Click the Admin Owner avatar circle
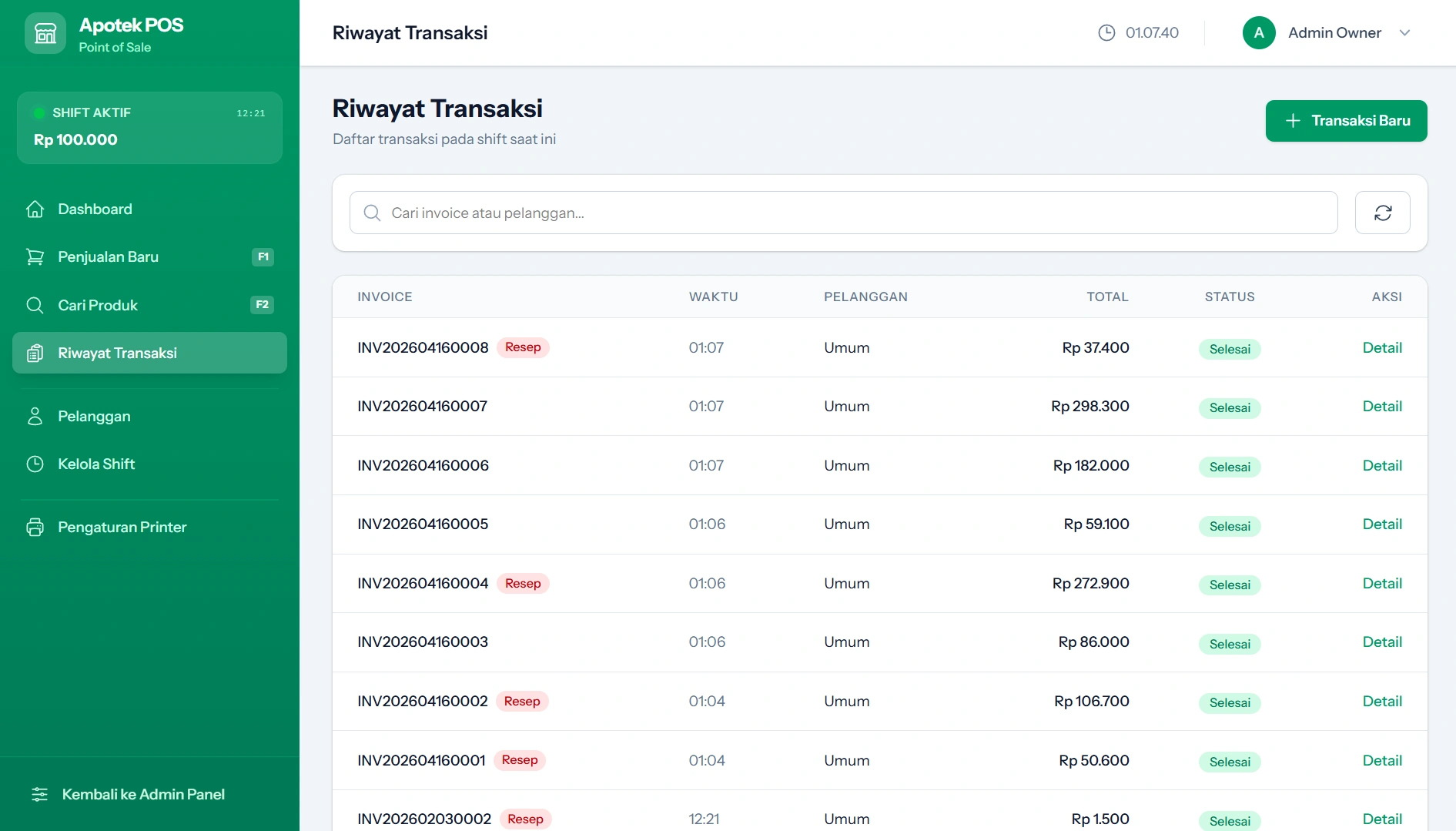 coord(1259,32)
